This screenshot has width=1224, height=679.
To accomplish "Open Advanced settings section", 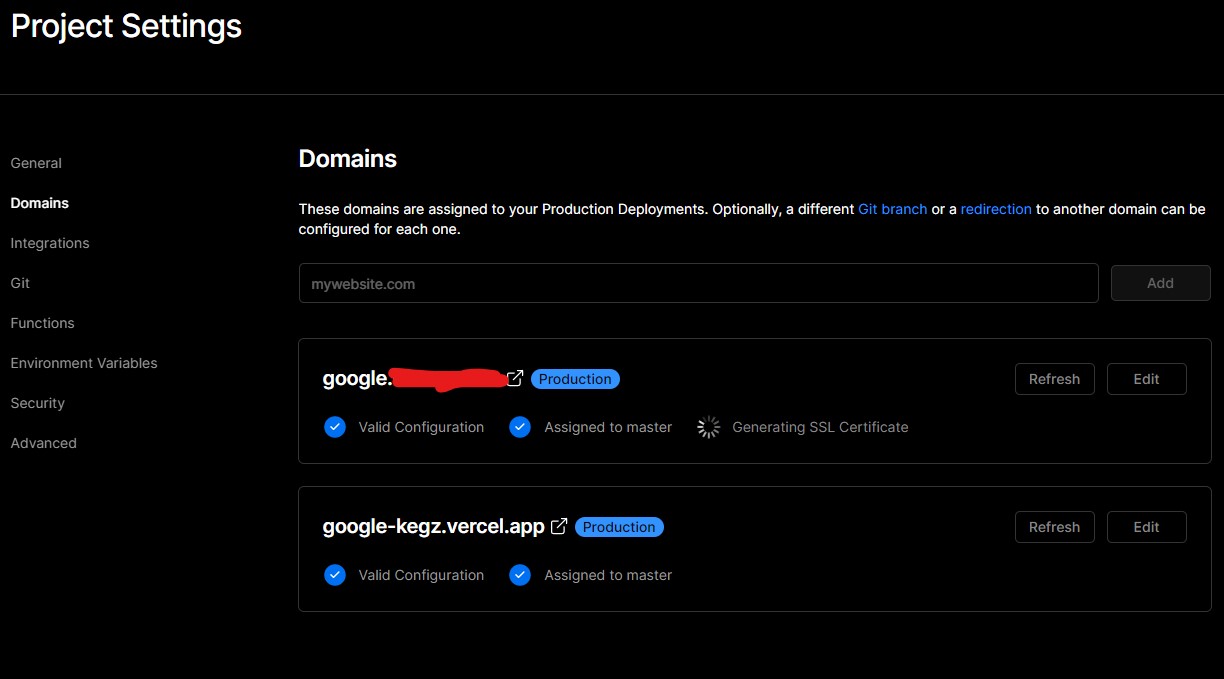I will [x=43, y=443].
